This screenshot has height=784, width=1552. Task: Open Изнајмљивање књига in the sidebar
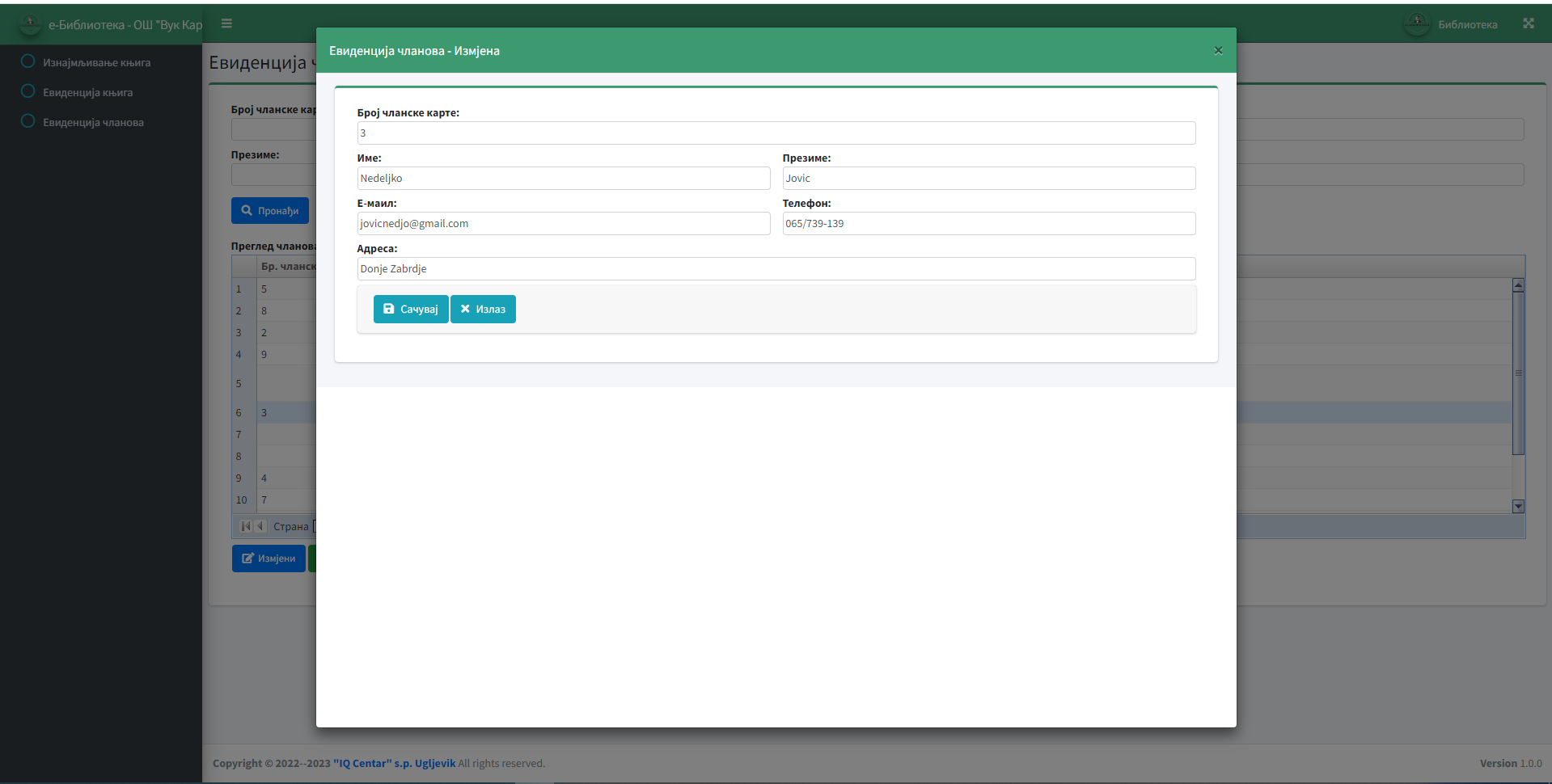(x=96, y=63)
